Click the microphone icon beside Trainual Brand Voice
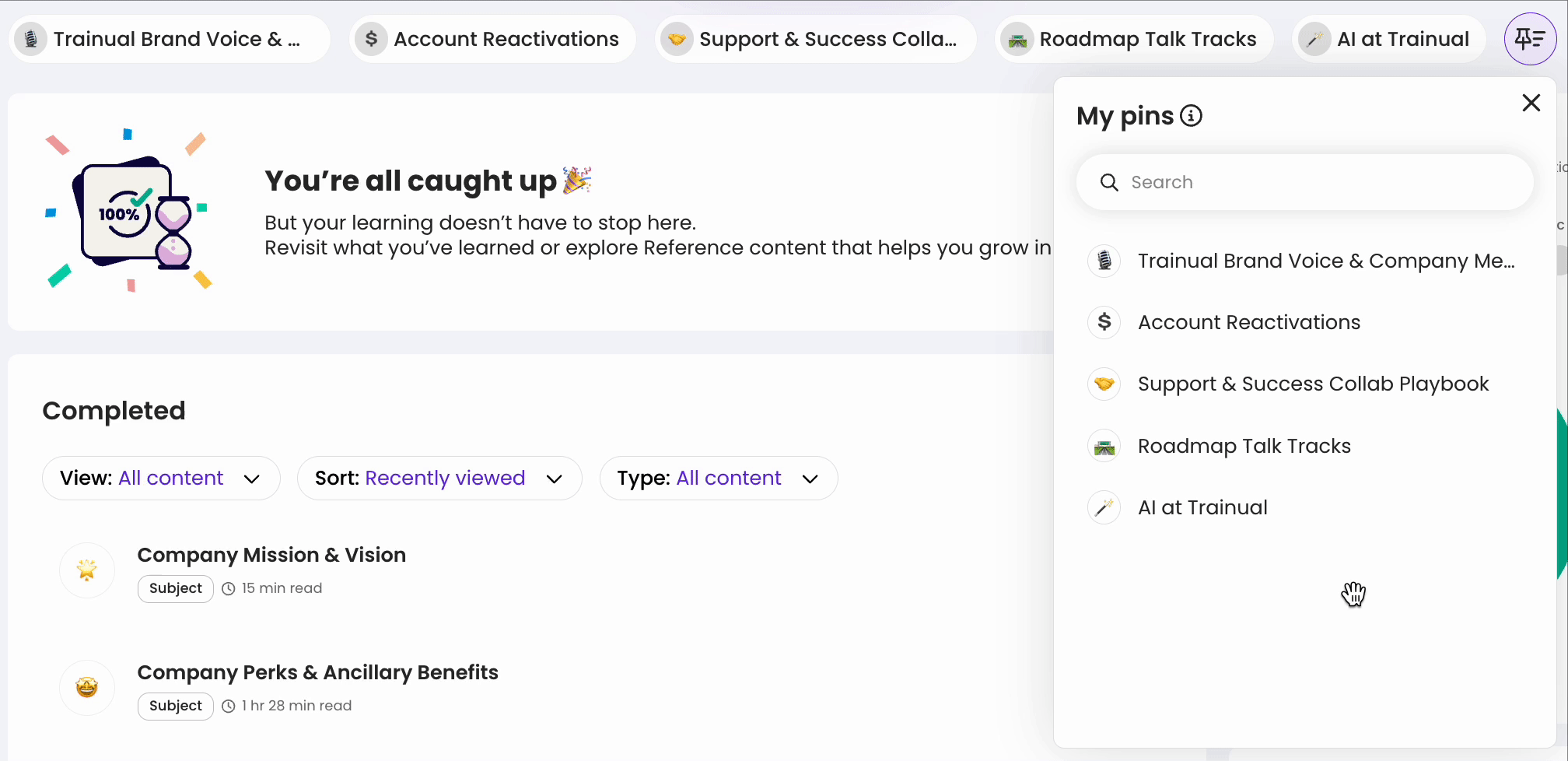1568x761 pixels. click(x=1104, y=261)
